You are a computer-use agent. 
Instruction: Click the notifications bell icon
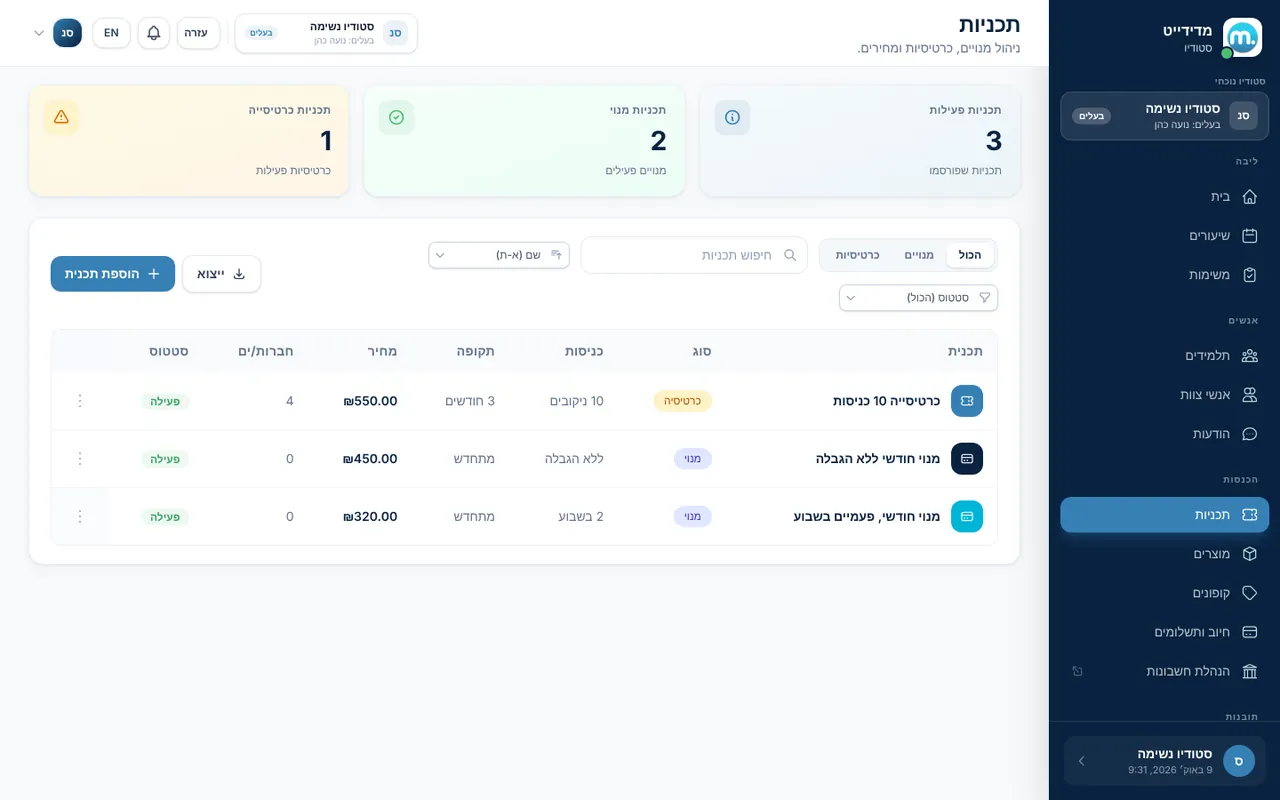pyautogui.click(x=153, y=33)
